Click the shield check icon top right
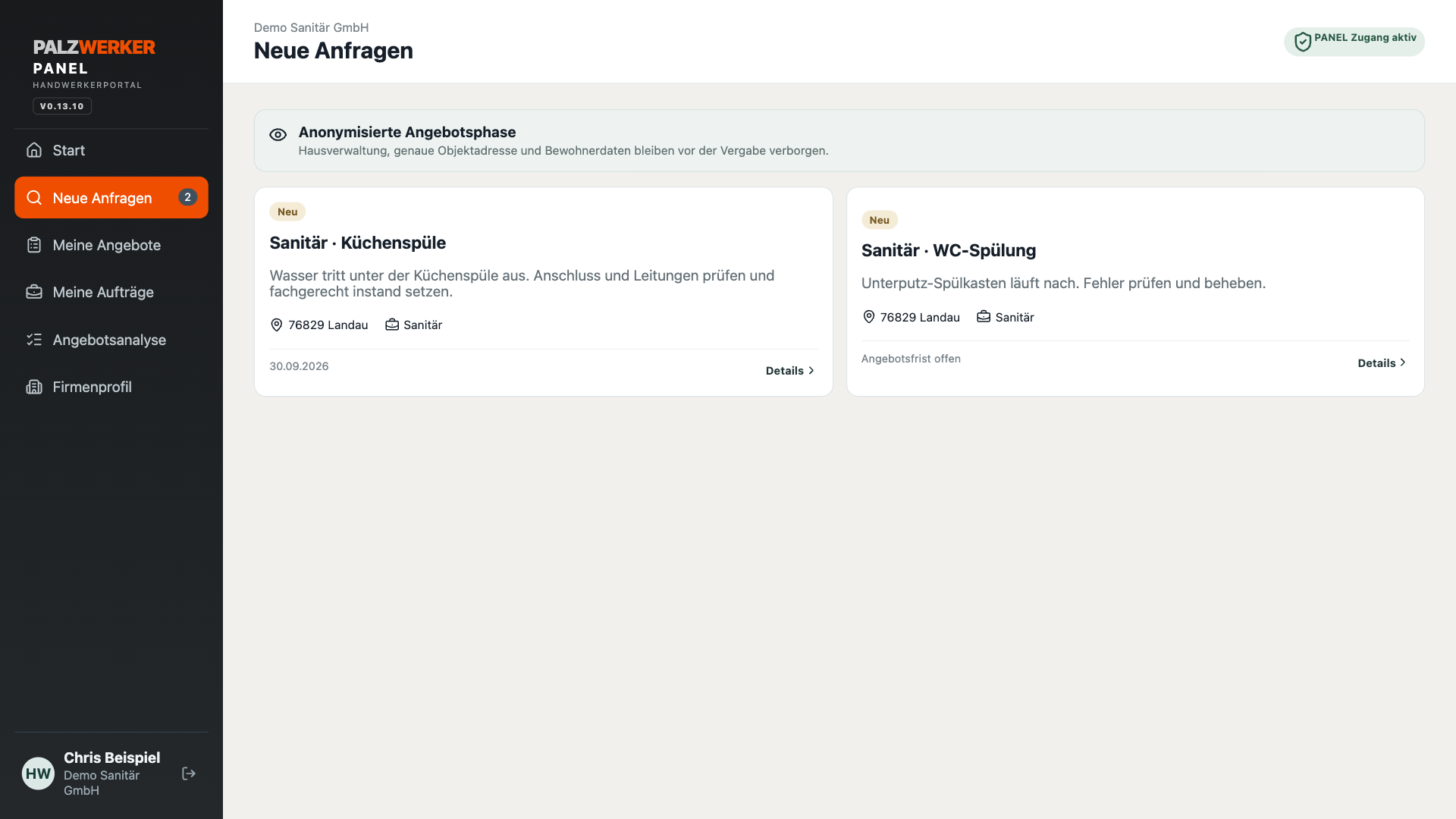The width and height of the screenshot is (1456, 819). tap(1303, 42)
